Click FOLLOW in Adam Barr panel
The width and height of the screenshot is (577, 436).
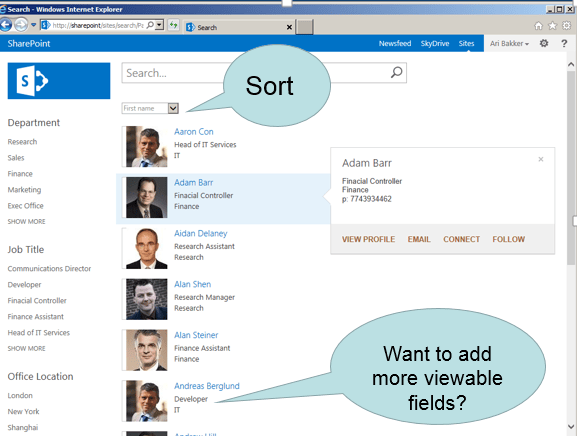509,239
